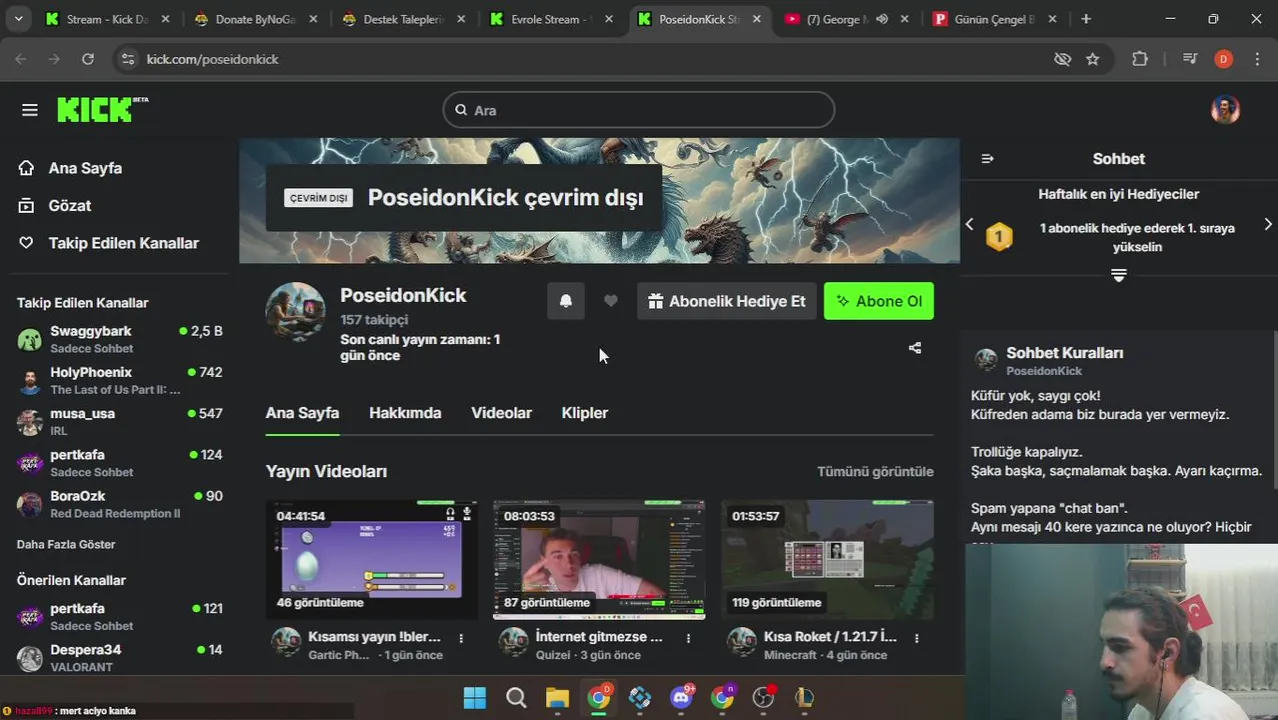Go back in browser history
This screenshot has height=720, width=1278.
(x=21, y=59)
